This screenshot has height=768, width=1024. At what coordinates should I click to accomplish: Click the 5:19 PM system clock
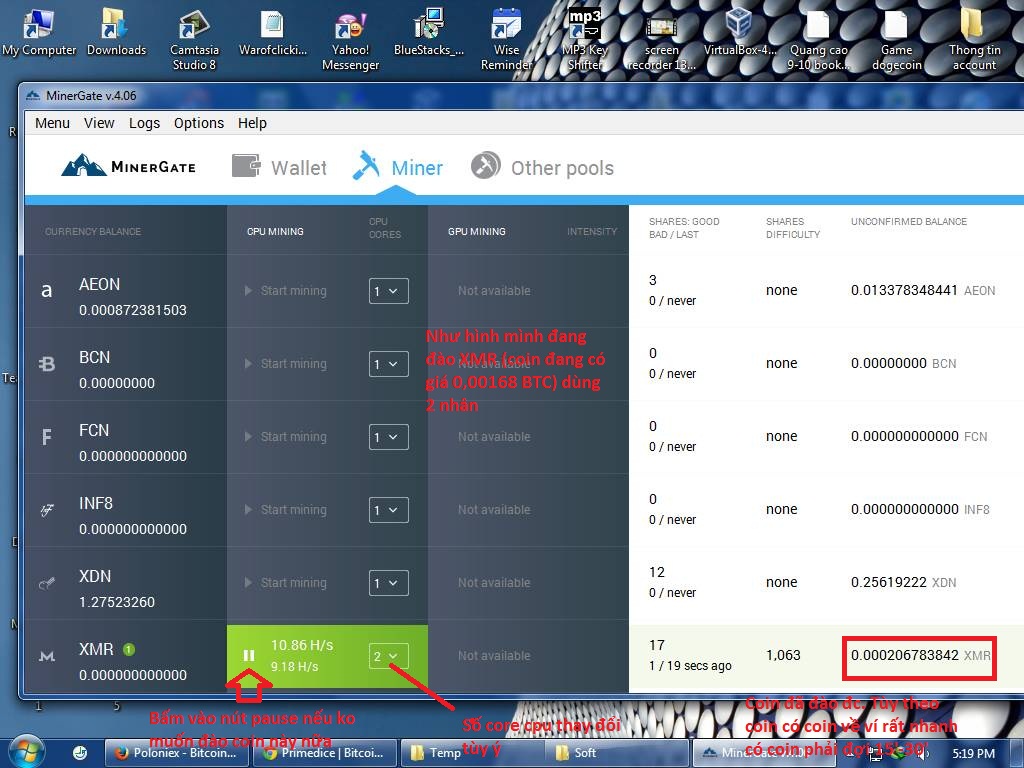[973, 754]
